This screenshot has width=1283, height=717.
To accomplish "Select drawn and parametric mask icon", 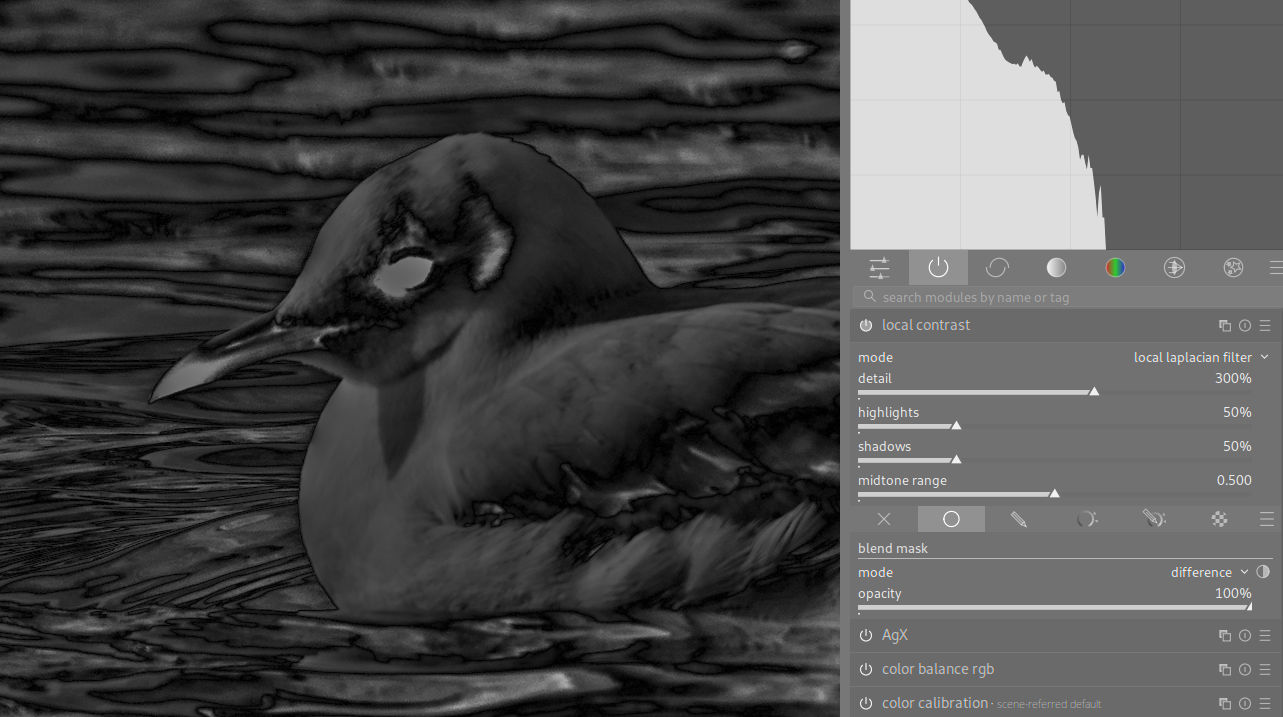I will (x=1153, y=519).
